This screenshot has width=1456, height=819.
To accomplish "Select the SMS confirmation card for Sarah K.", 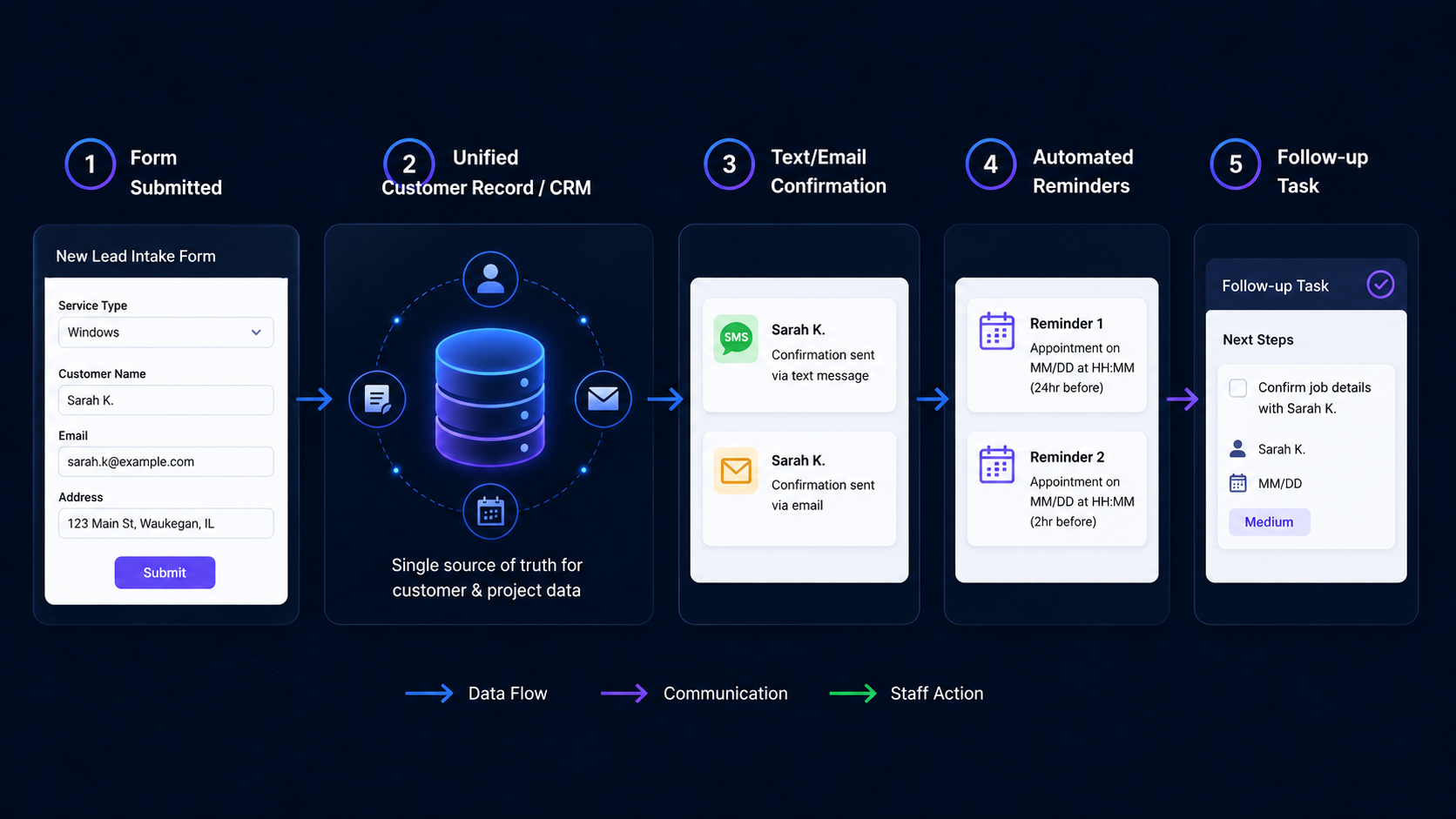I will click(x=799, y=355).
